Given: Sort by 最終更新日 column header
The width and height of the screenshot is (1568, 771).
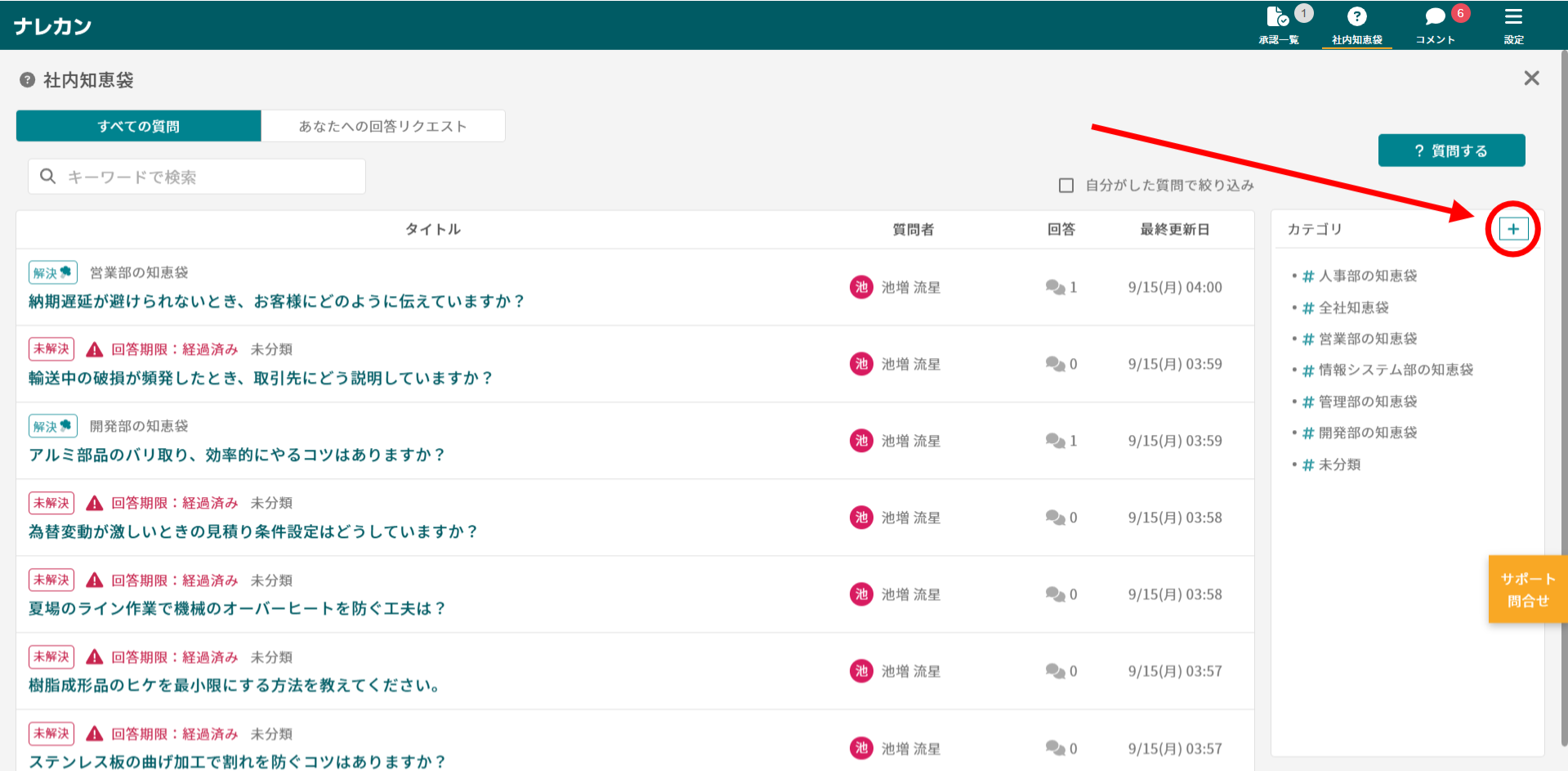Looking at the screenshot, I should pos(1174,230).
